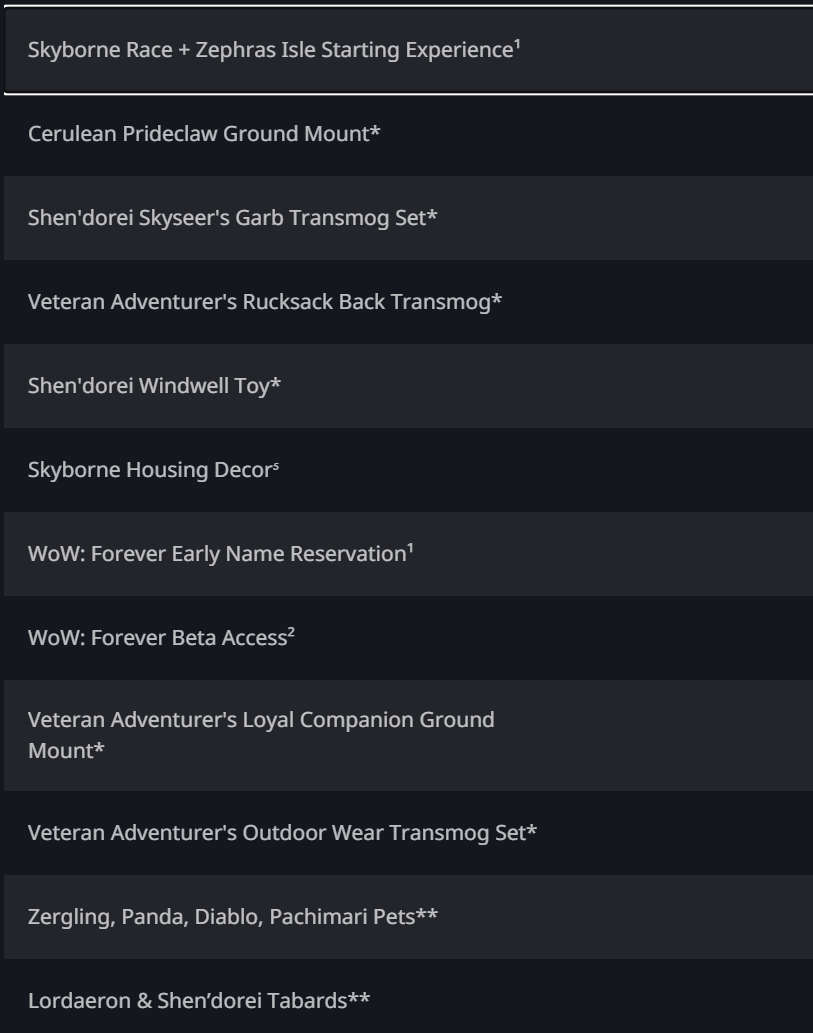
Task: Click footnote marker after Housing Decor
Action: tap(275, 466)
